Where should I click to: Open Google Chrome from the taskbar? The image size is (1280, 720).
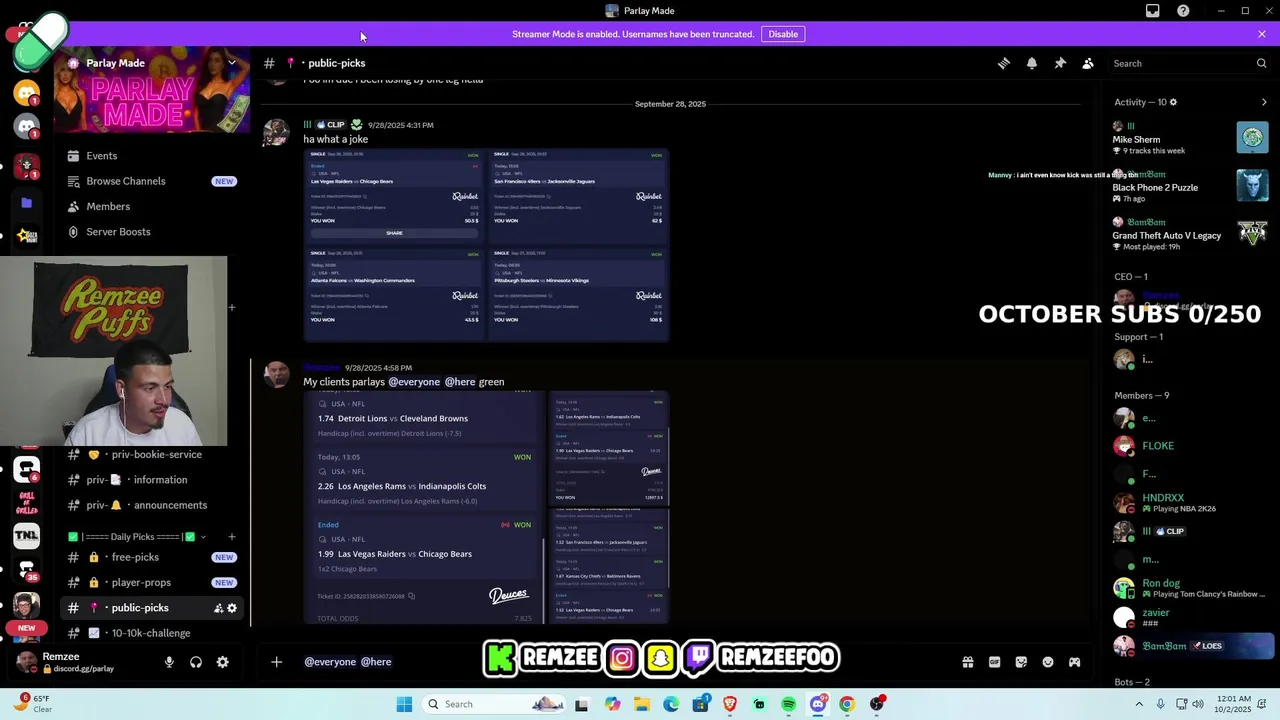click(847, 704)
